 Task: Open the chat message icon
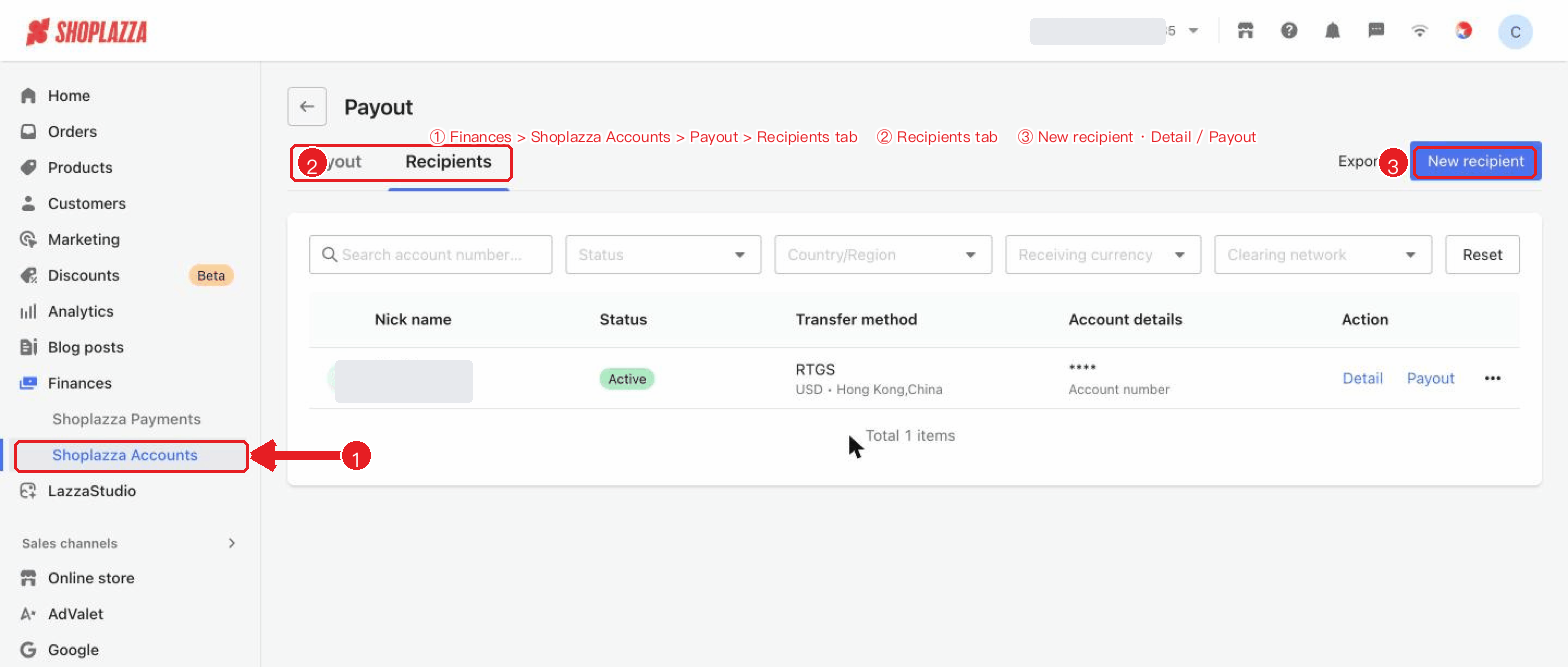click(1376, 31)
